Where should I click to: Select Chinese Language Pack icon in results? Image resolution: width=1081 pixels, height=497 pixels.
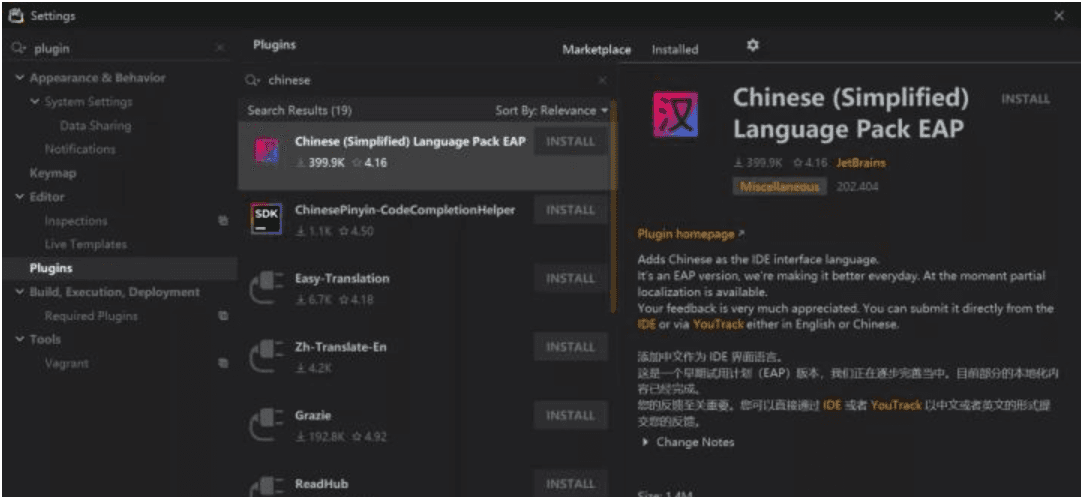(266, 152)
